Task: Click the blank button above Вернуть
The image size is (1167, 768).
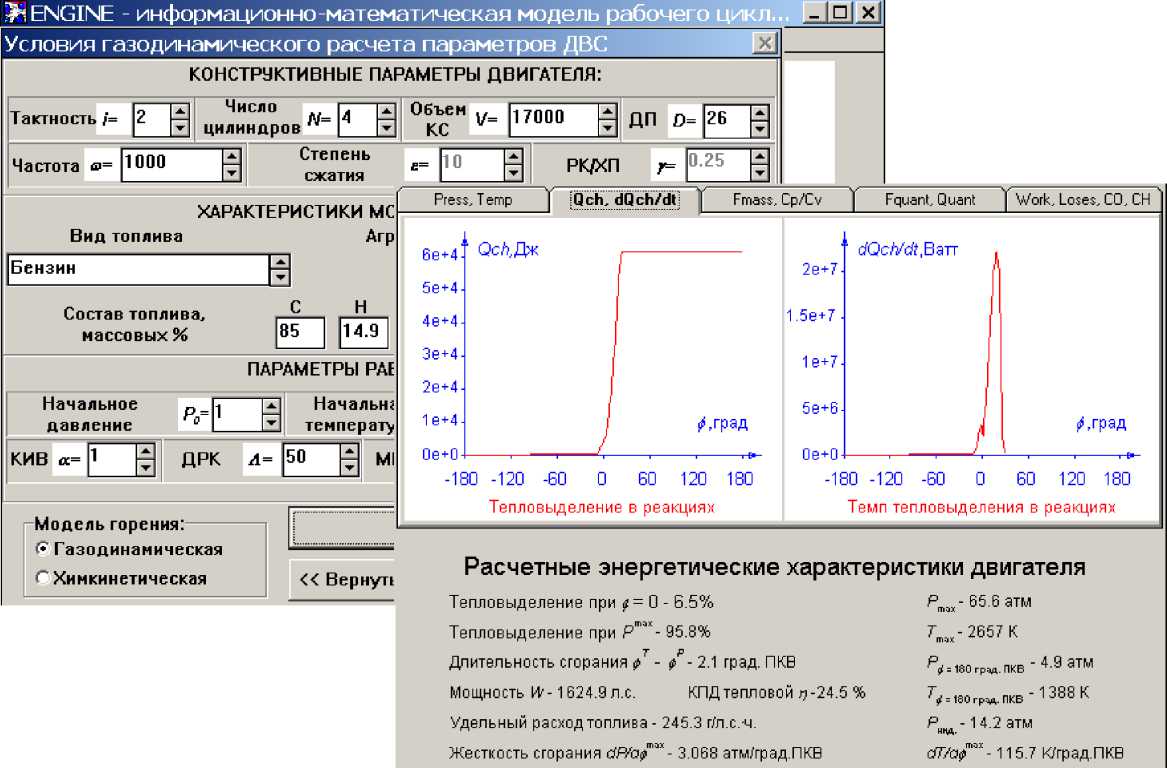Action: [342, 528]
